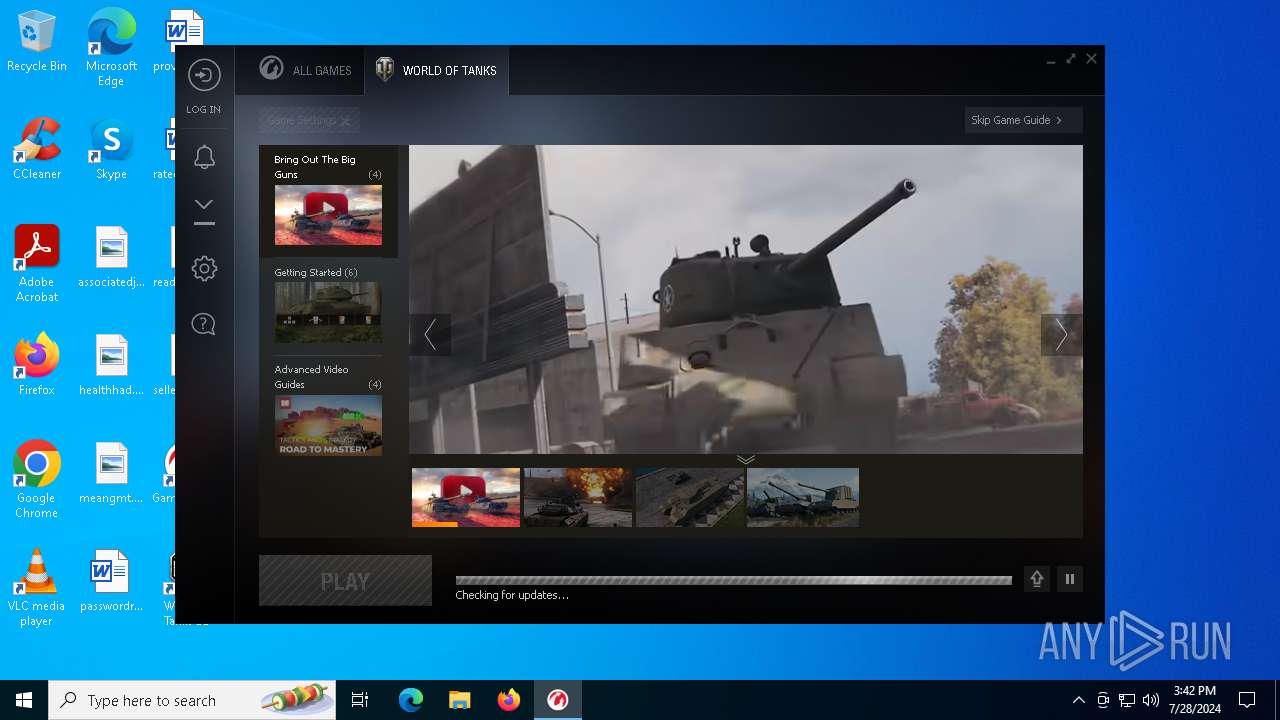Select fourth video thumbnail with snowy tanks
This screenshot has height=720, width=1280.
[x=803, y=497]
